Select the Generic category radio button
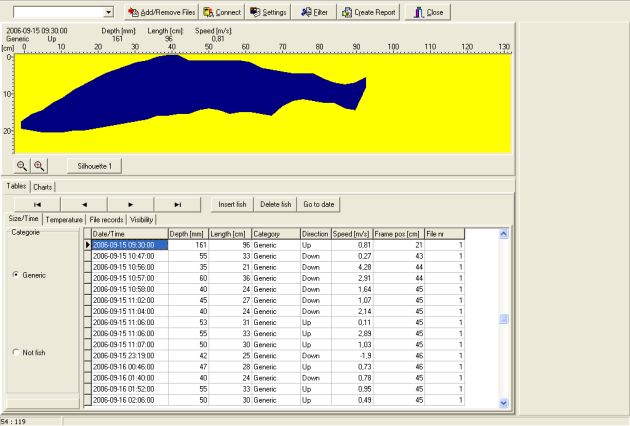The height and width of the screenshot is (426, 630). coord(16,274)
